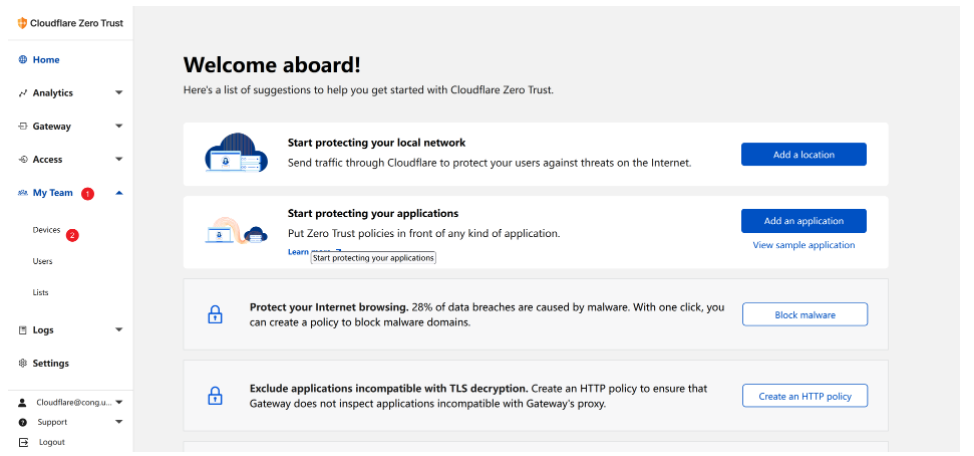Expand the Analytics menu arrow
This screenshot has width=974, height=456.
point(119,93)
